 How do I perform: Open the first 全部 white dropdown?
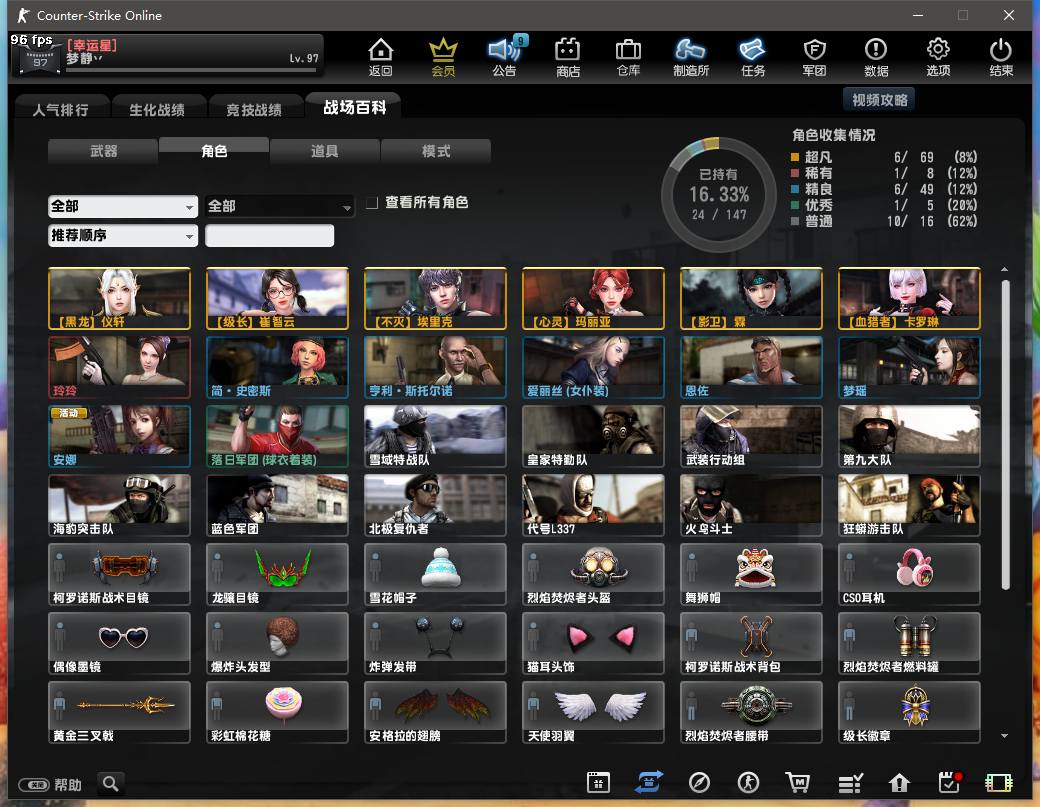[x=123, y=206]
